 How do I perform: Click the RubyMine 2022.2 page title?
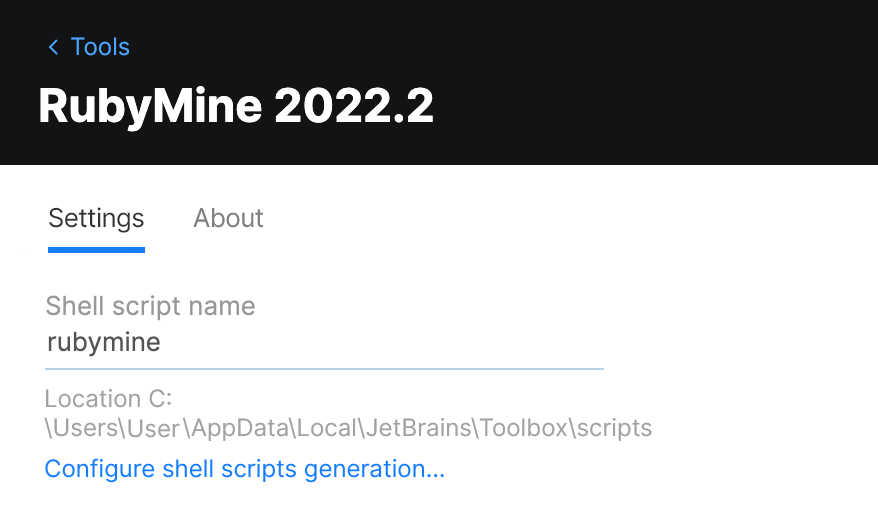[x=236, y=106]
